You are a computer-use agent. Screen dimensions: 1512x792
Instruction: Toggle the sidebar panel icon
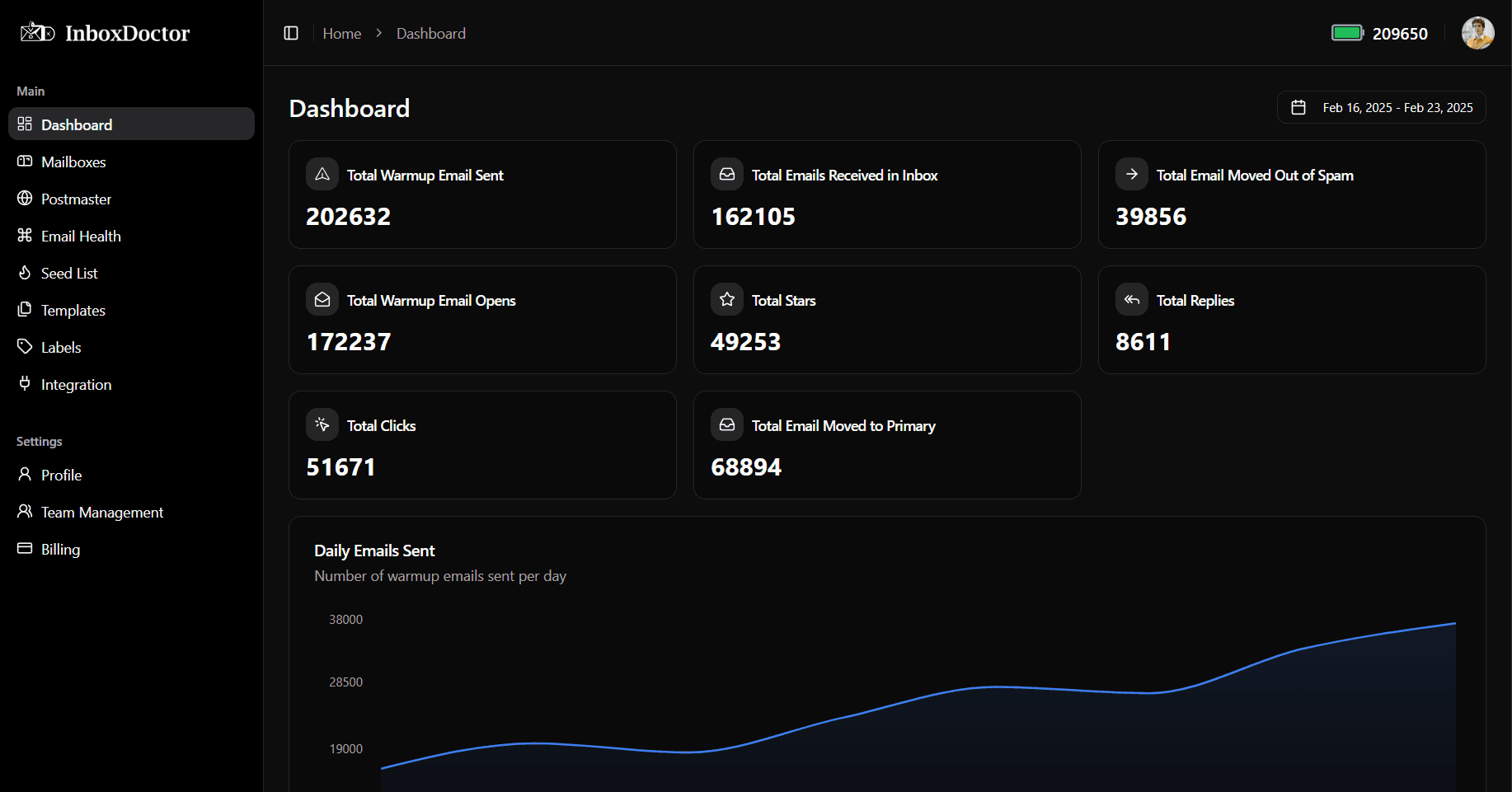point(291,33)
